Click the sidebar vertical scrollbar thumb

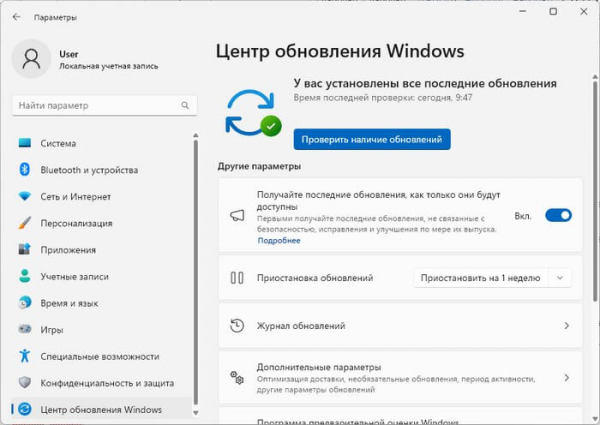click(196, 272)
